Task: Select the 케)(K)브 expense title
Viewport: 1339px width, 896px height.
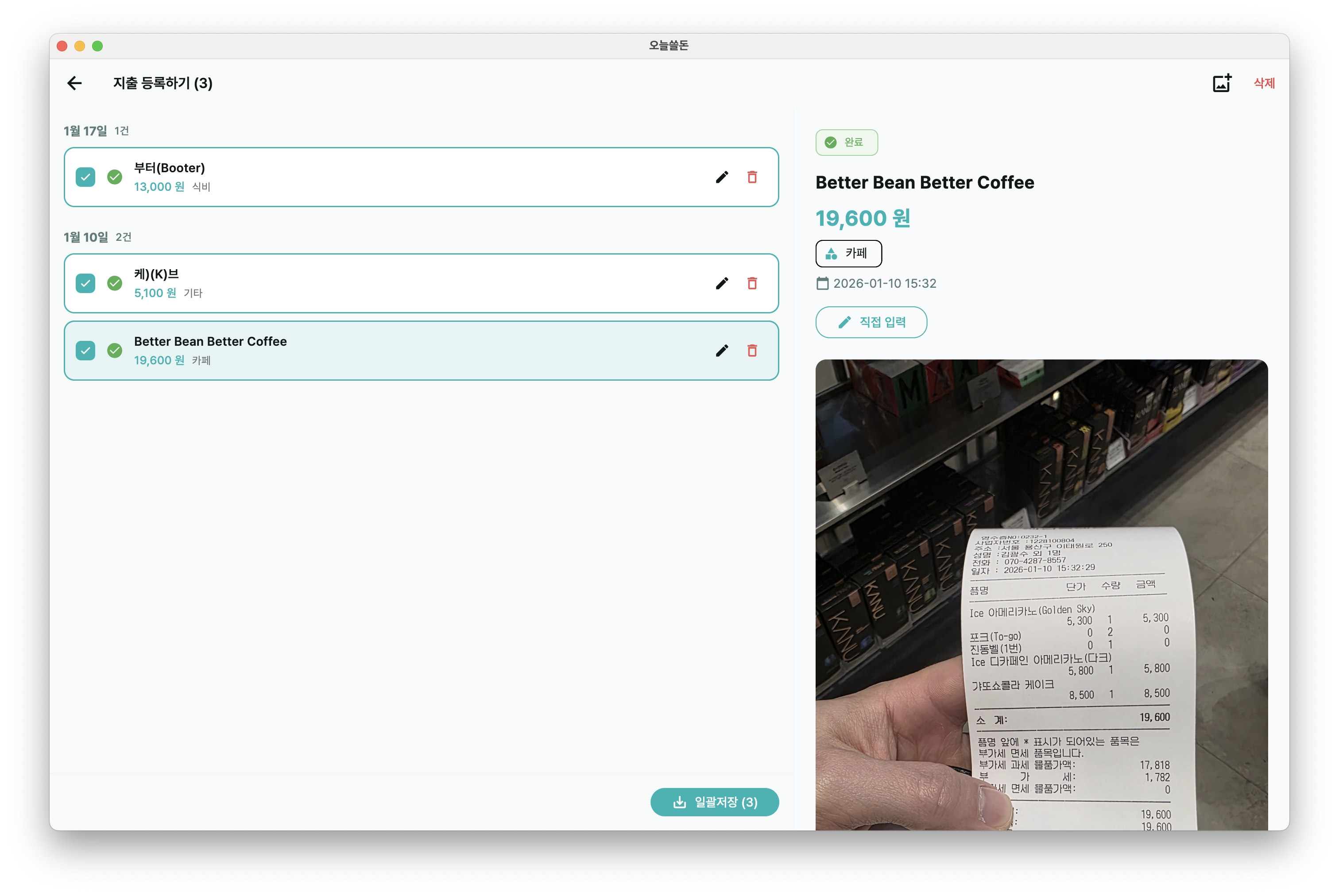Action: pos(156,274)
